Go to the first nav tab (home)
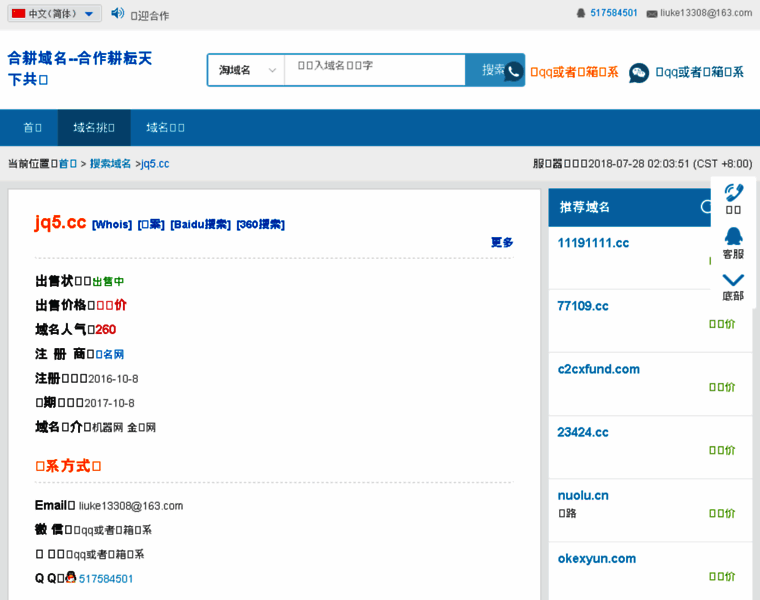This screenshot has height=600, width=760. click(x=32, y=127)
